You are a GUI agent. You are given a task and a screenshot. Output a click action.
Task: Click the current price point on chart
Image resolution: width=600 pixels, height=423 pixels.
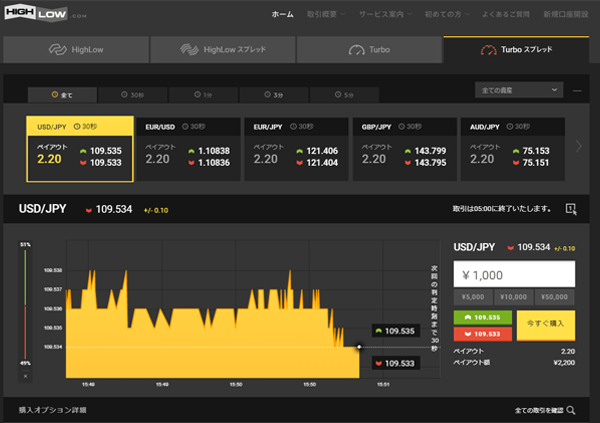[x=359, y=347]
